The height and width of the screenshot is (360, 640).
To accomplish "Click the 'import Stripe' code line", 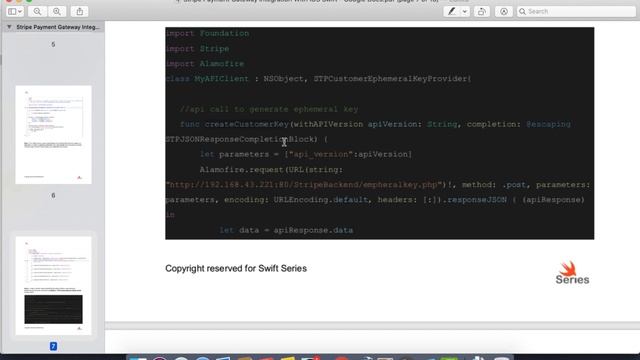I will point(198,49).
